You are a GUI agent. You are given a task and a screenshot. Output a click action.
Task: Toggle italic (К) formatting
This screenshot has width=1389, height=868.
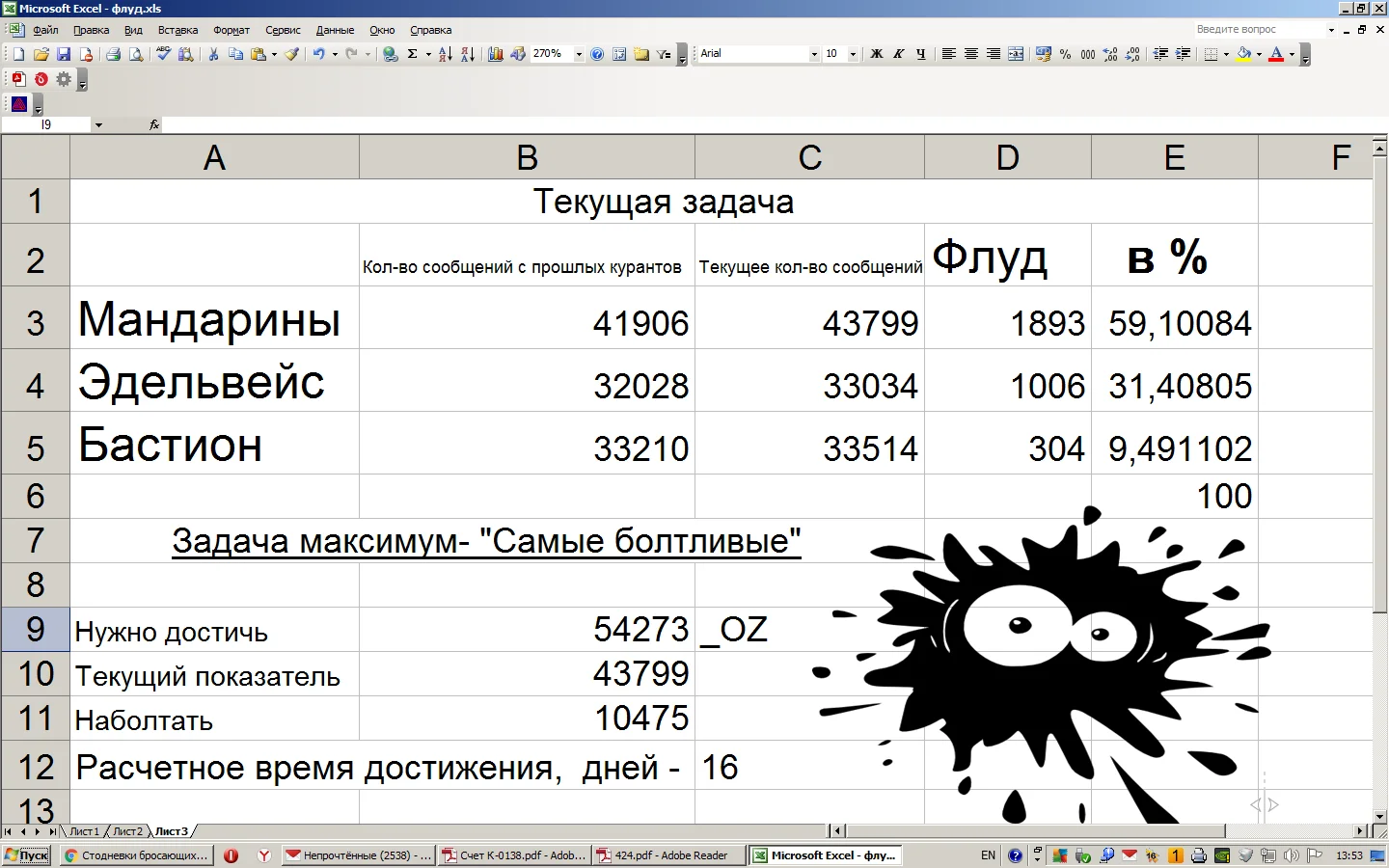point(898,54)
